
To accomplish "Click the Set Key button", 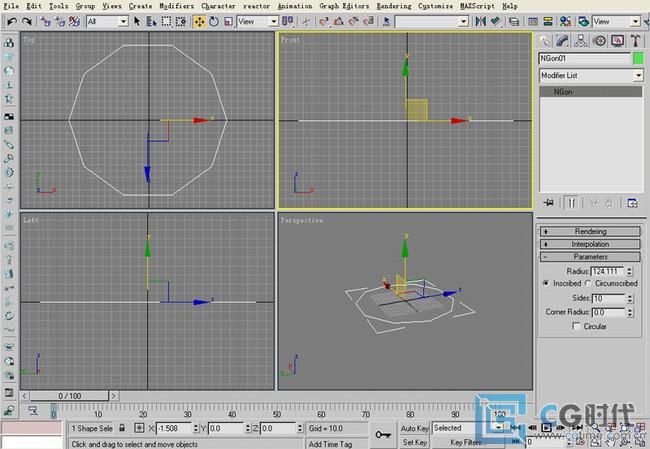I will 415,442.
